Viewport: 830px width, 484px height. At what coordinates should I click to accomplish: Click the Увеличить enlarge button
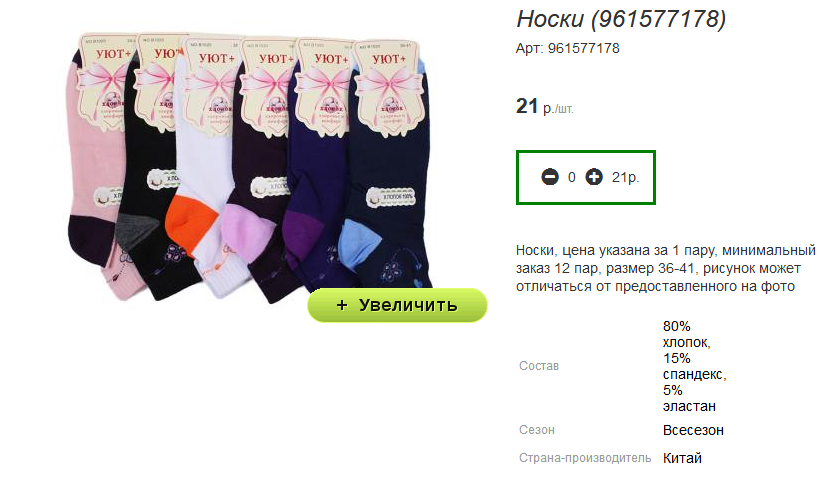point(397,305)
